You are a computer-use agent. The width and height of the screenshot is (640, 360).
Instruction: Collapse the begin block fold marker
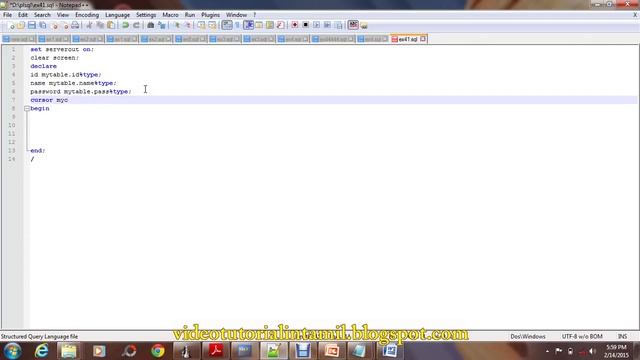27,109
